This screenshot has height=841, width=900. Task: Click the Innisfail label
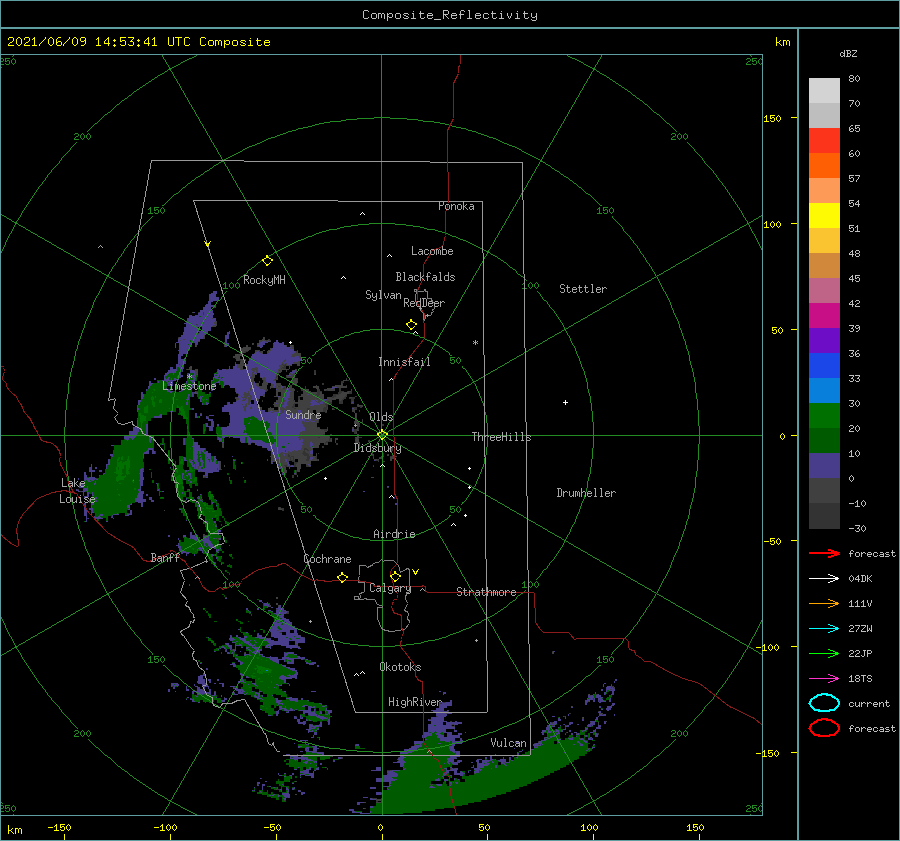[x=404, y=362]
